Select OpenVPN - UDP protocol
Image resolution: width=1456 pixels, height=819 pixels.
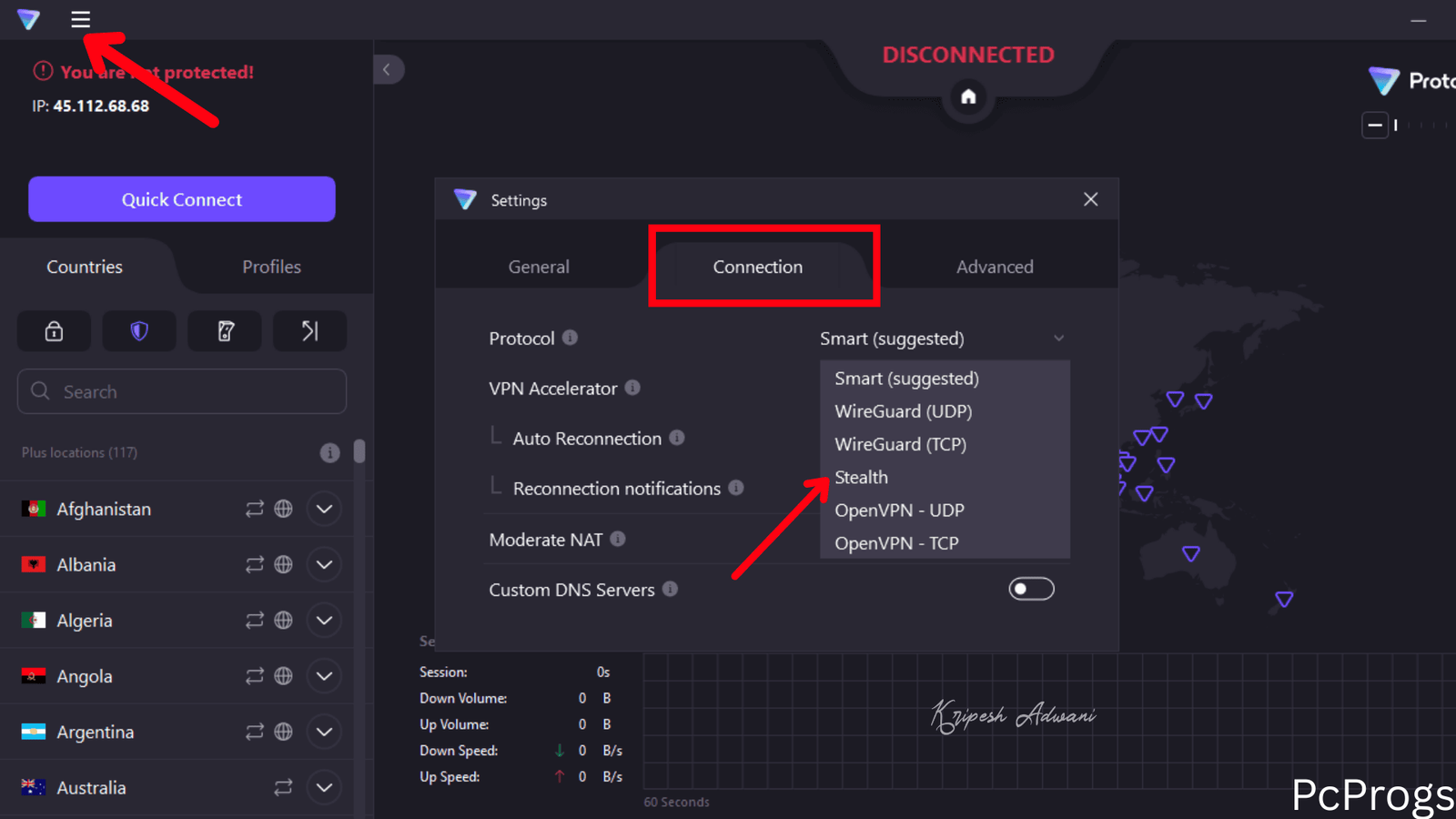click(945, 510)
